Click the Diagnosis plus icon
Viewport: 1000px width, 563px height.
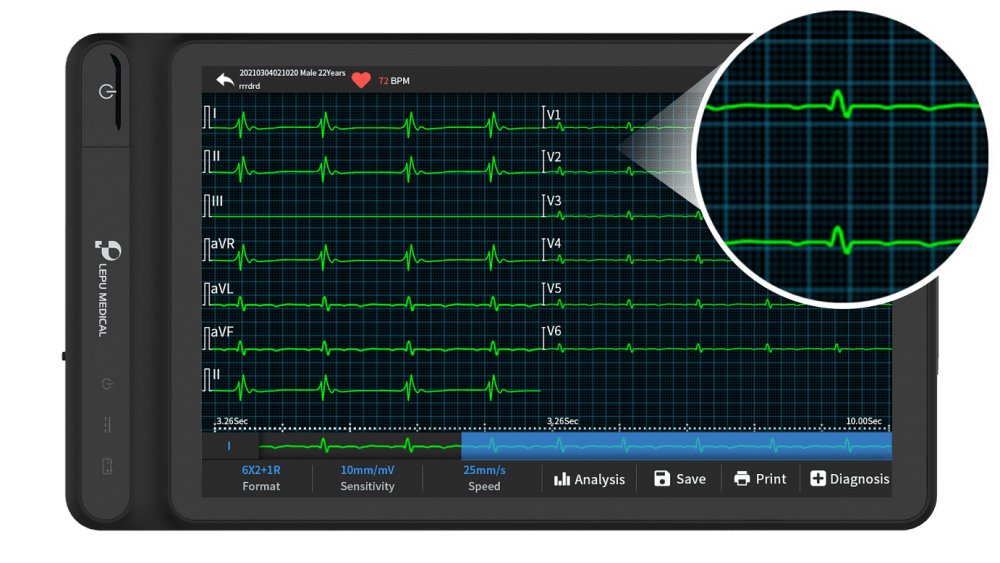tap(817, 479)
